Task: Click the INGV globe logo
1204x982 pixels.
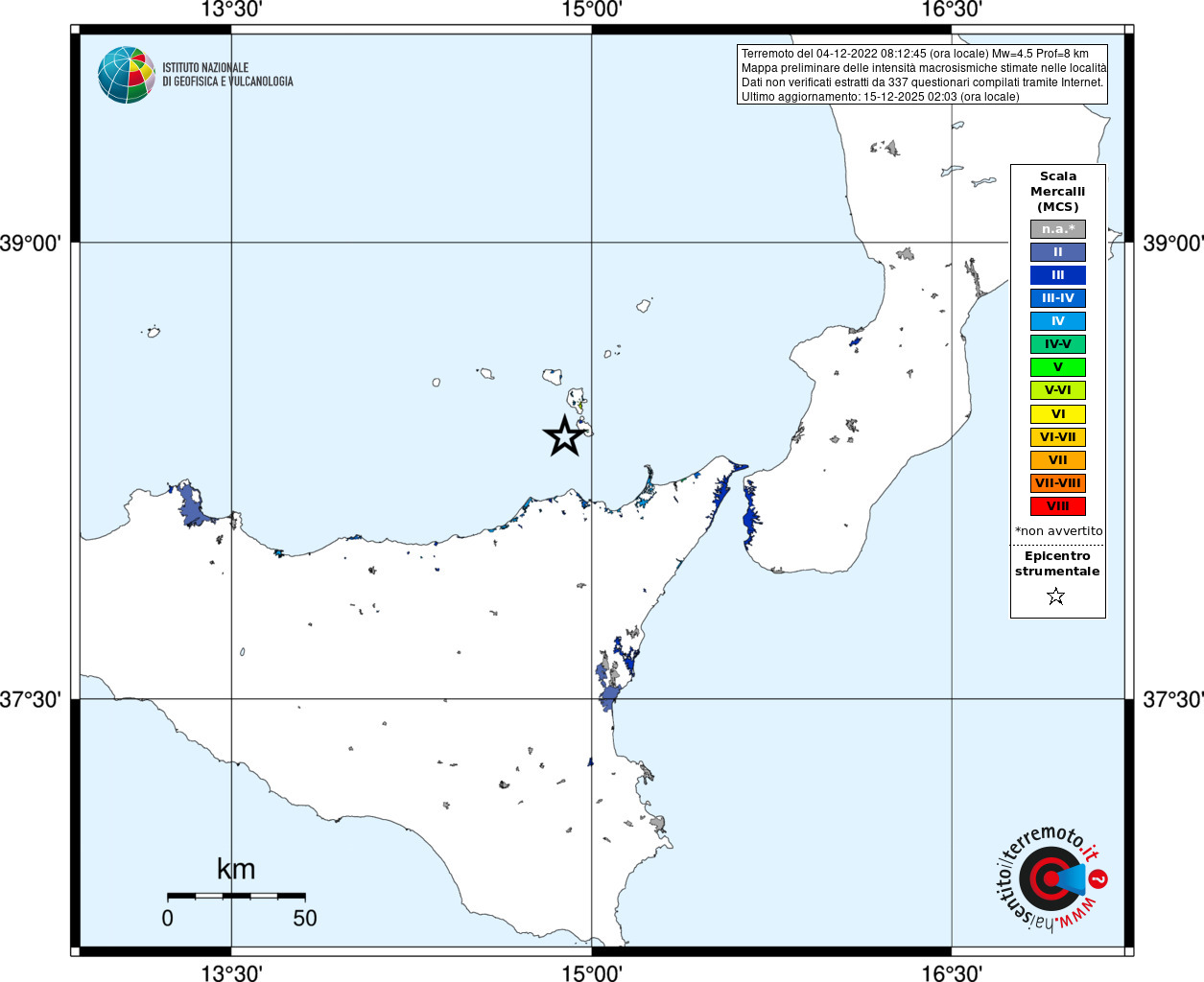Action: point(127,75)
